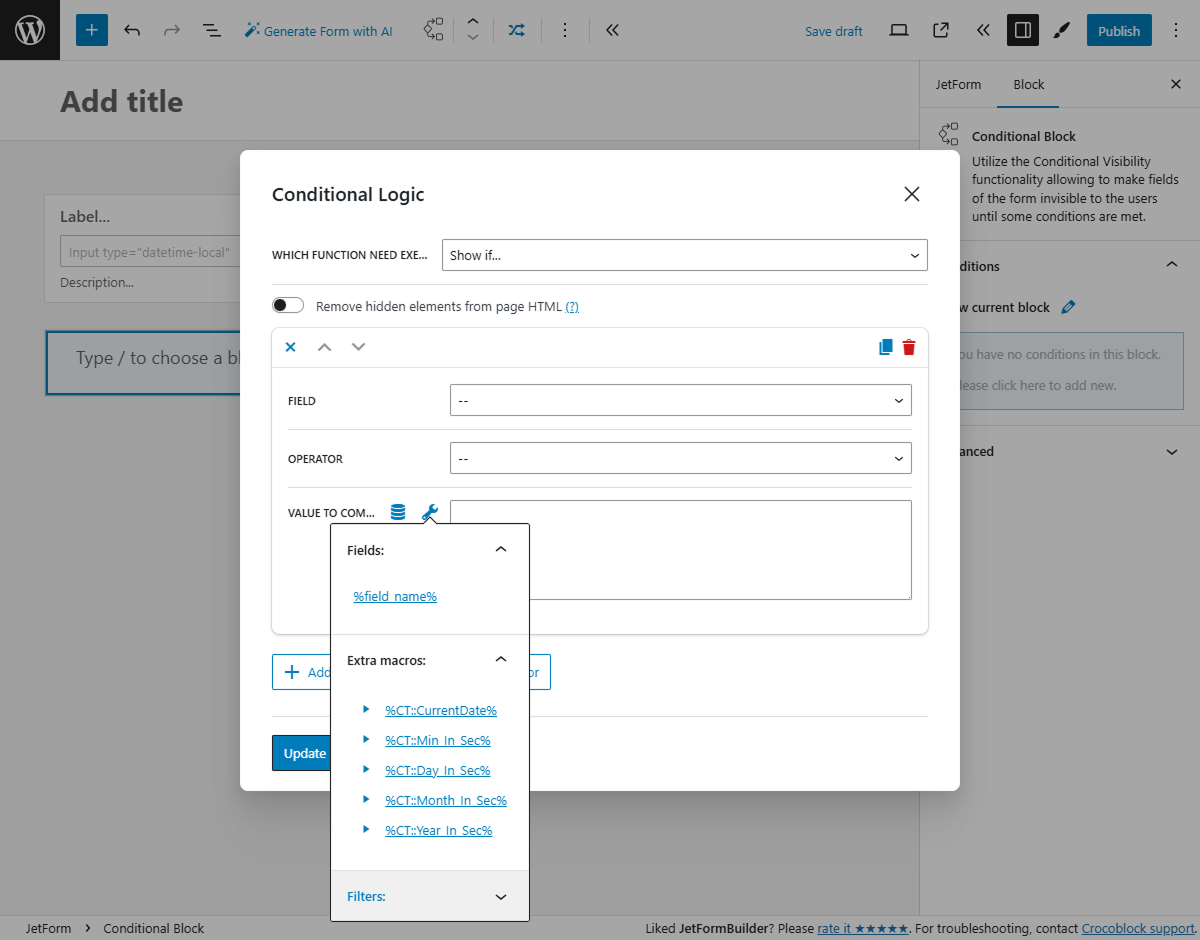
Task: Click the pencil edit icon in Conditions panel
Action: coord(1068,307)
